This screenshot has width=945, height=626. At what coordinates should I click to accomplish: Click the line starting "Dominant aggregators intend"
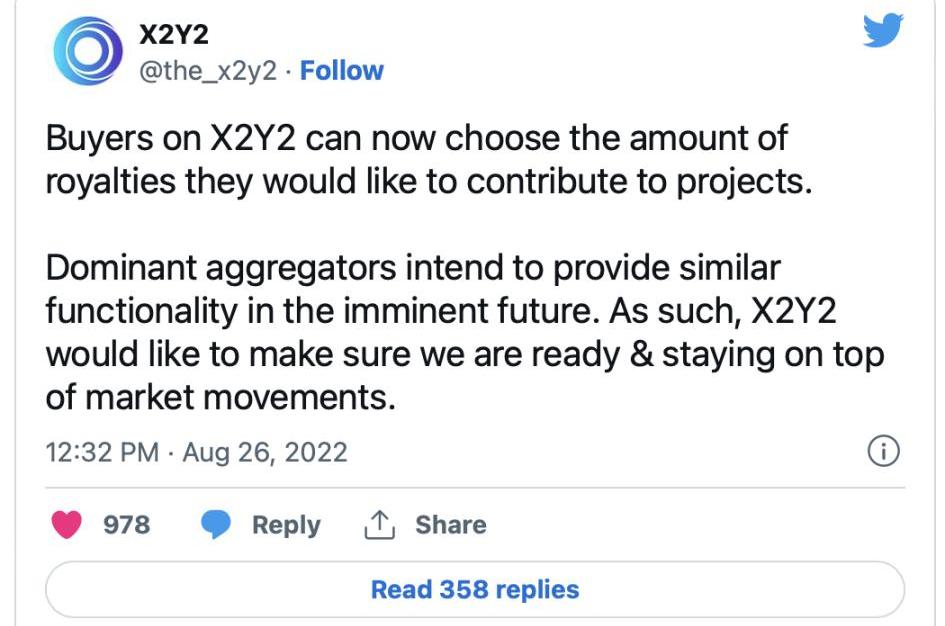[413, 269]
